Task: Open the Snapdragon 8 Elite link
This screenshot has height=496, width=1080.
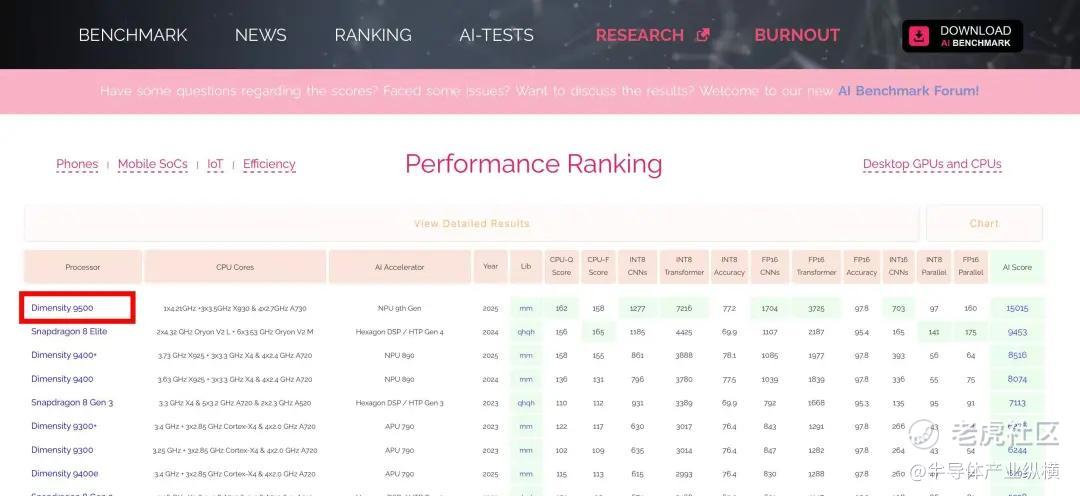Action: [69, 331]
